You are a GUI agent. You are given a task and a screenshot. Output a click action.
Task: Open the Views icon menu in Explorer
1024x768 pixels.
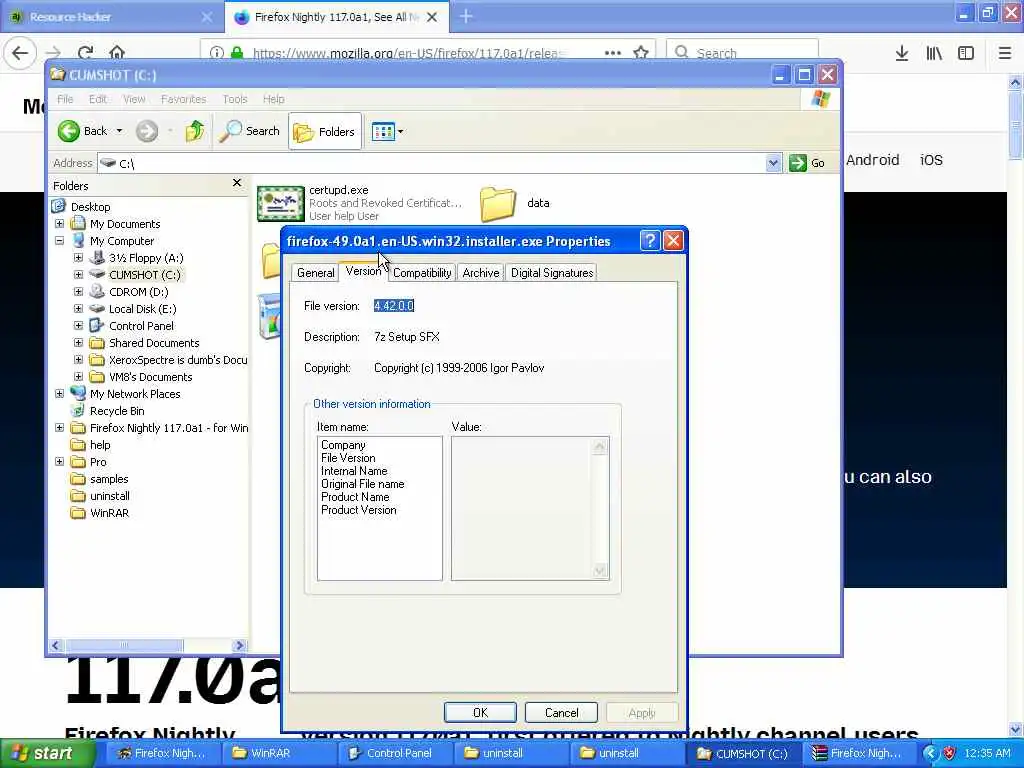(x=387, y=131)
